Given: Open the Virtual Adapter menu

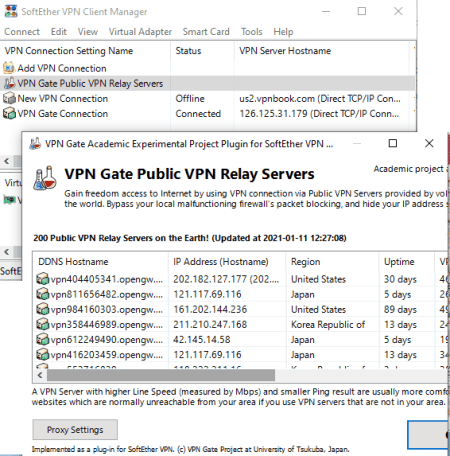Looking at the screenshot, I should click(140, 32).
